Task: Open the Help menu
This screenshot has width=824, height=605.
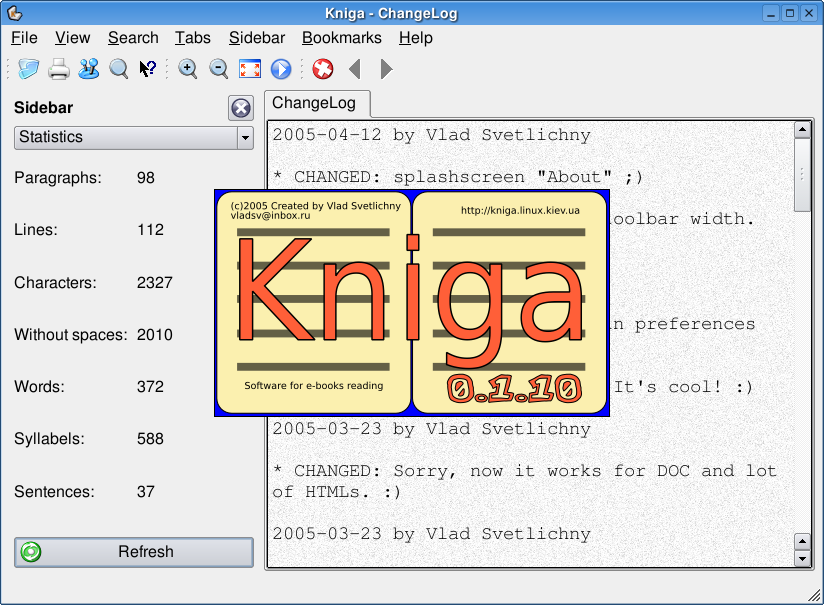Action: point(415,38)
